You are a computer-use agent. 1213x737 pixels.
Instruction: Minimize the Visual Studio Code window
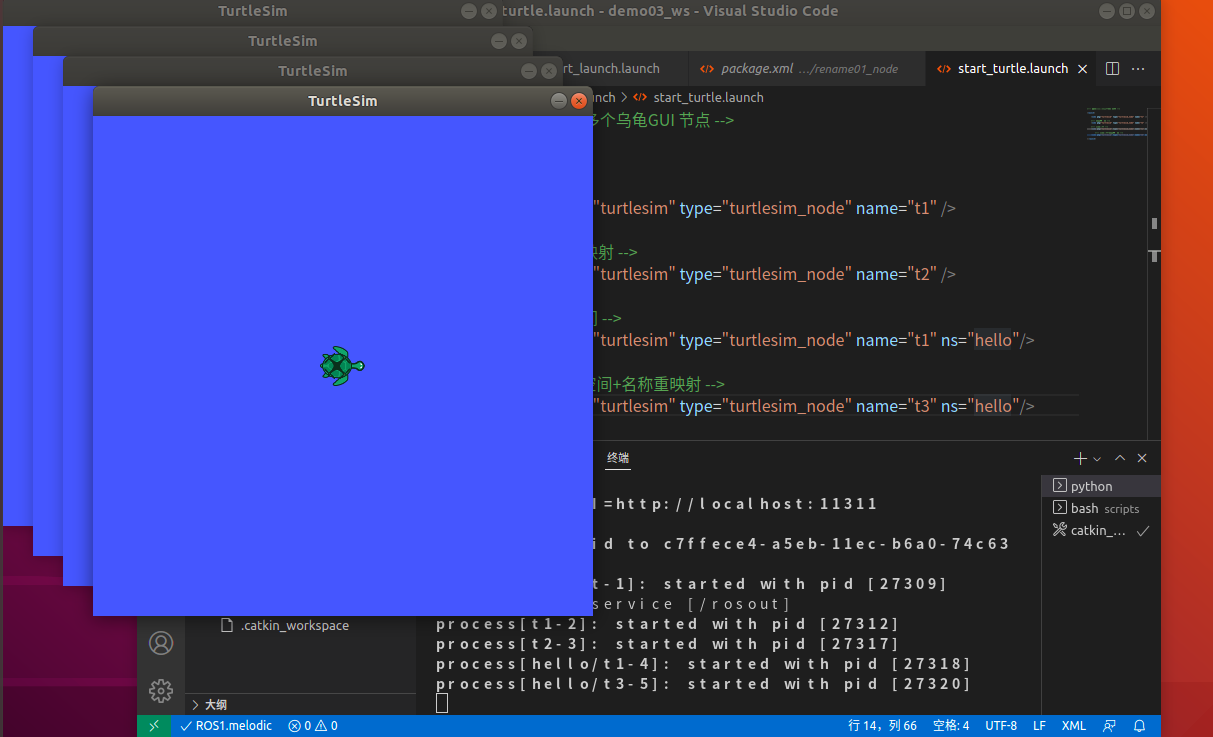pos(1107,11)
